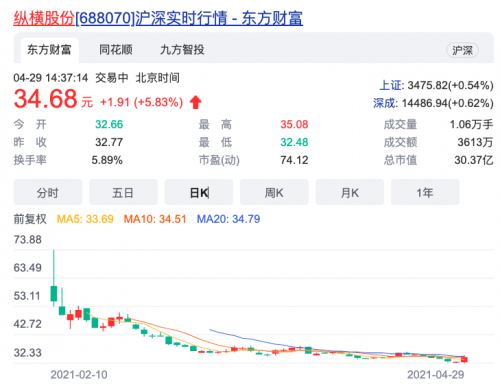This screenshot has height=384, width=500.
Task: Select the 日K daily candlestick tab
Action: click(x=199, y=192)
